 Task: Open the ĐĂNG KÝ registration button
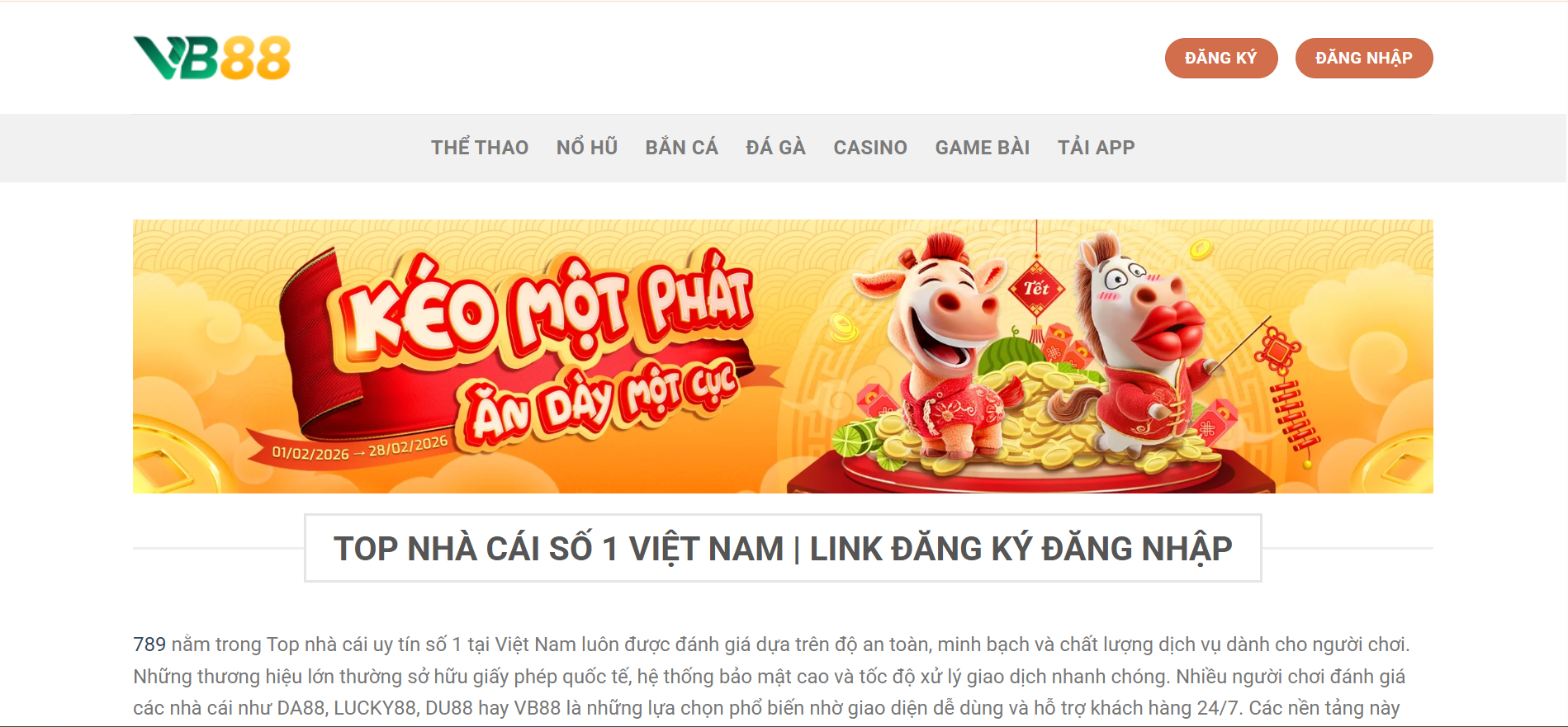(x=1221, y=58)
